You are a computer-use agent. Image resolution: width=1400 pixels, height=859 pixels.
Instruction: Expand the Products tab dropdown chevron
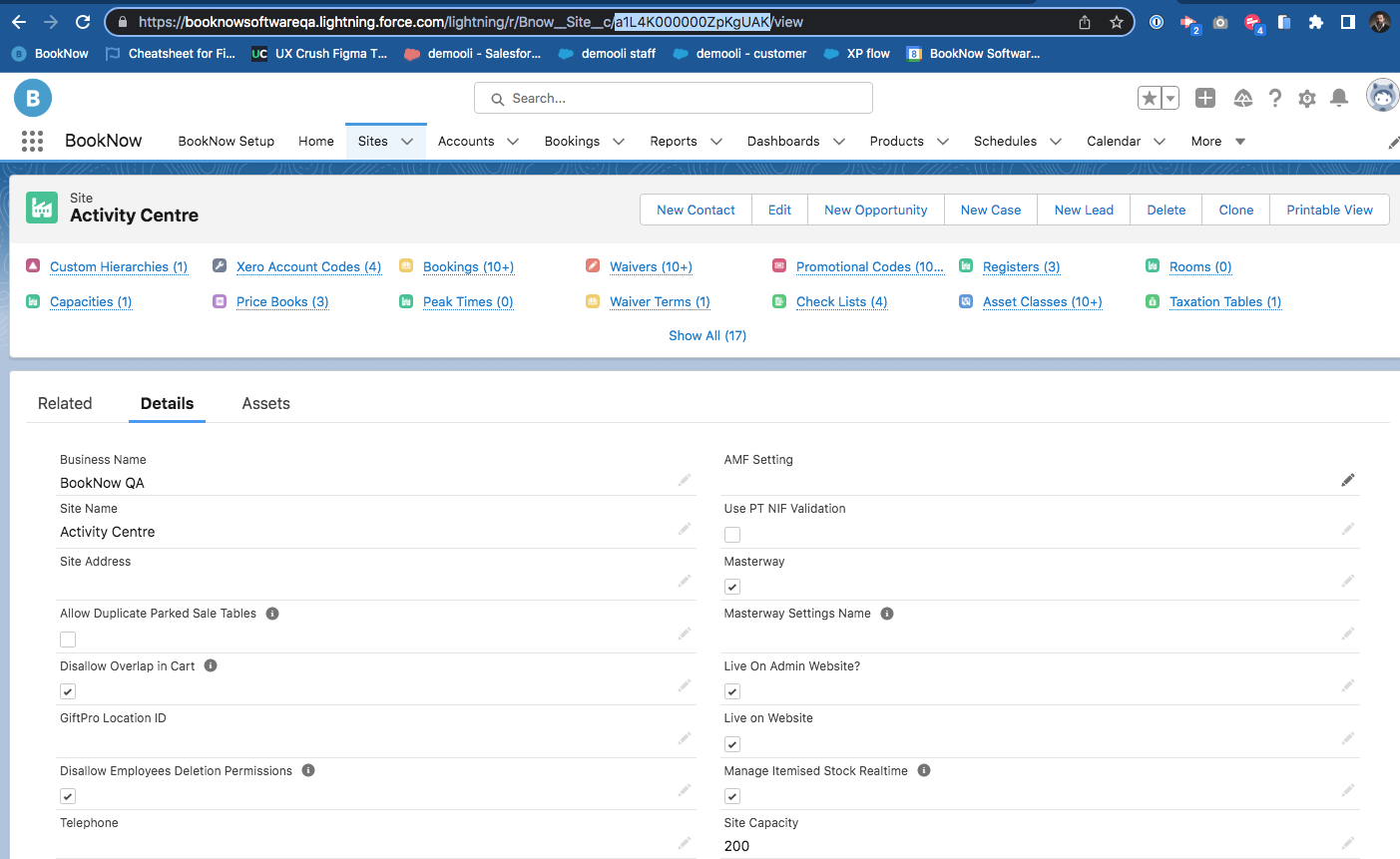943,142
